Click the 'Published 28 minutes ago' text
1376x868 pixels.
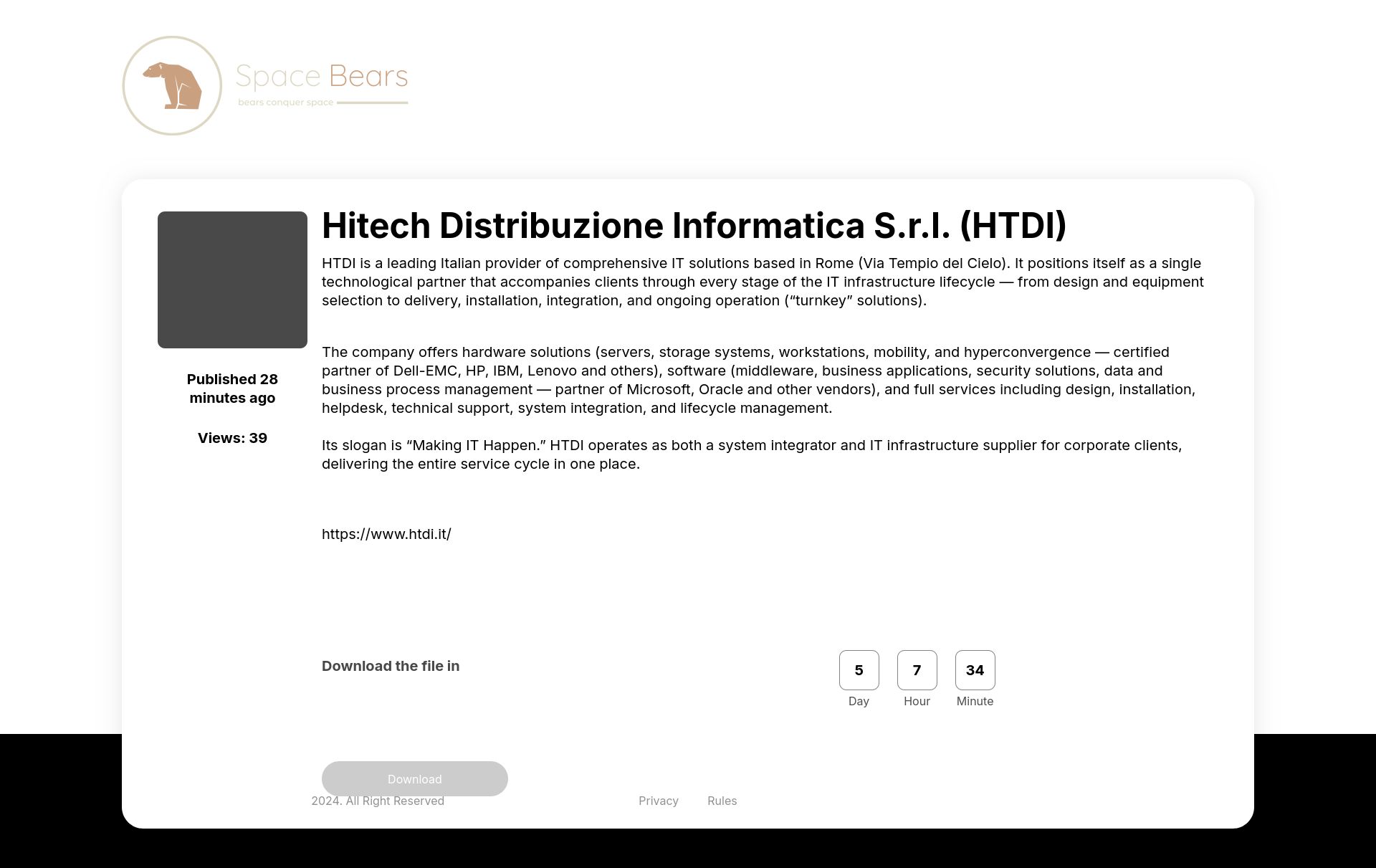[232, 388]
